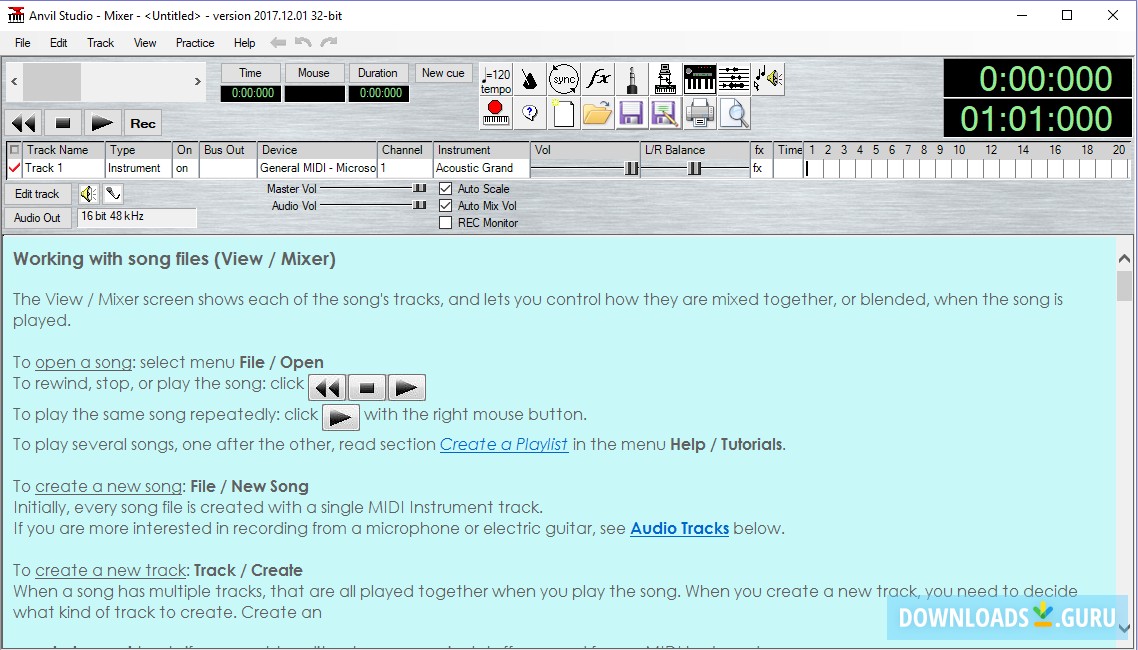
Task: Toggle the metronome icon
Action: (x=530, y=79)
